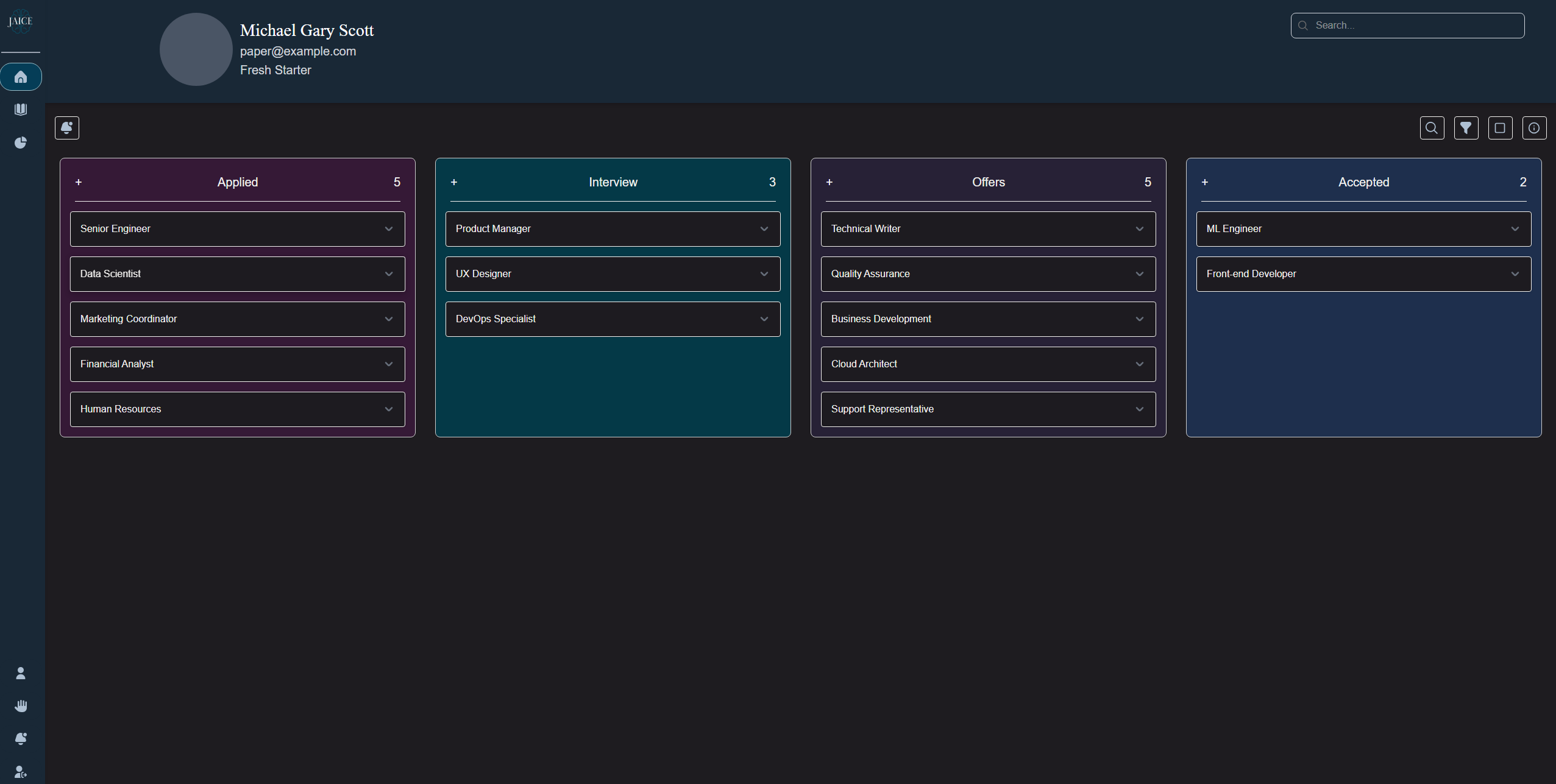The image size is (1556, 784).
Task: Focus the Search input field
Action: tap(1414, 26)
